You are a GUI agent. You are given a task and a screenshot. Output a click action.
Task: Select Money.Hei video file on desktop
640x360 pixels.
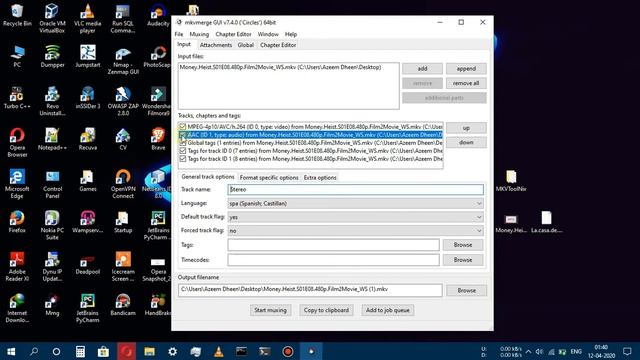tap(511, 223)
